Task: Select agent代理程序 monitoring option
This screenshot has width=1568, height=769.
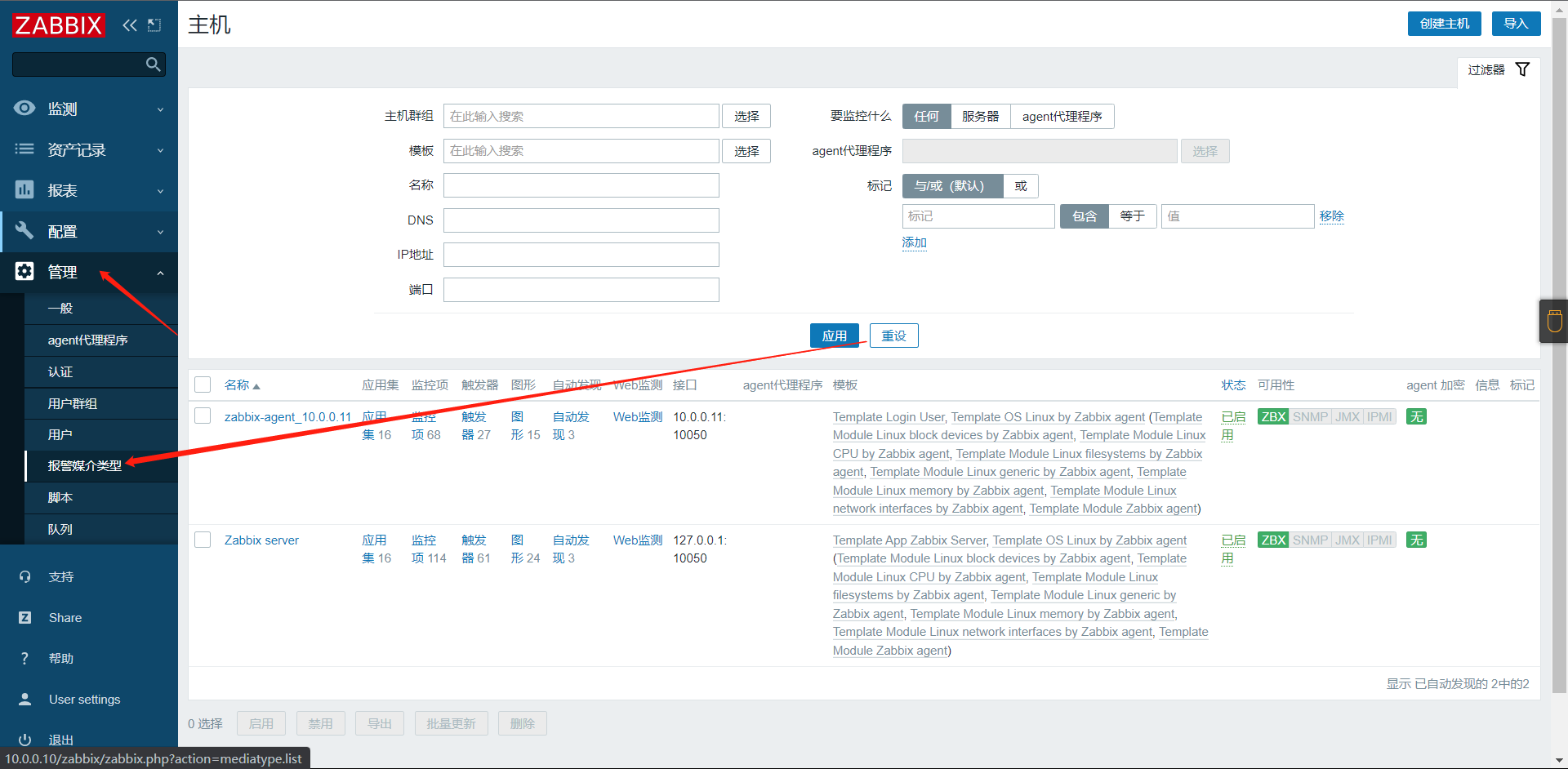Action: click(x=1062, y=117)
